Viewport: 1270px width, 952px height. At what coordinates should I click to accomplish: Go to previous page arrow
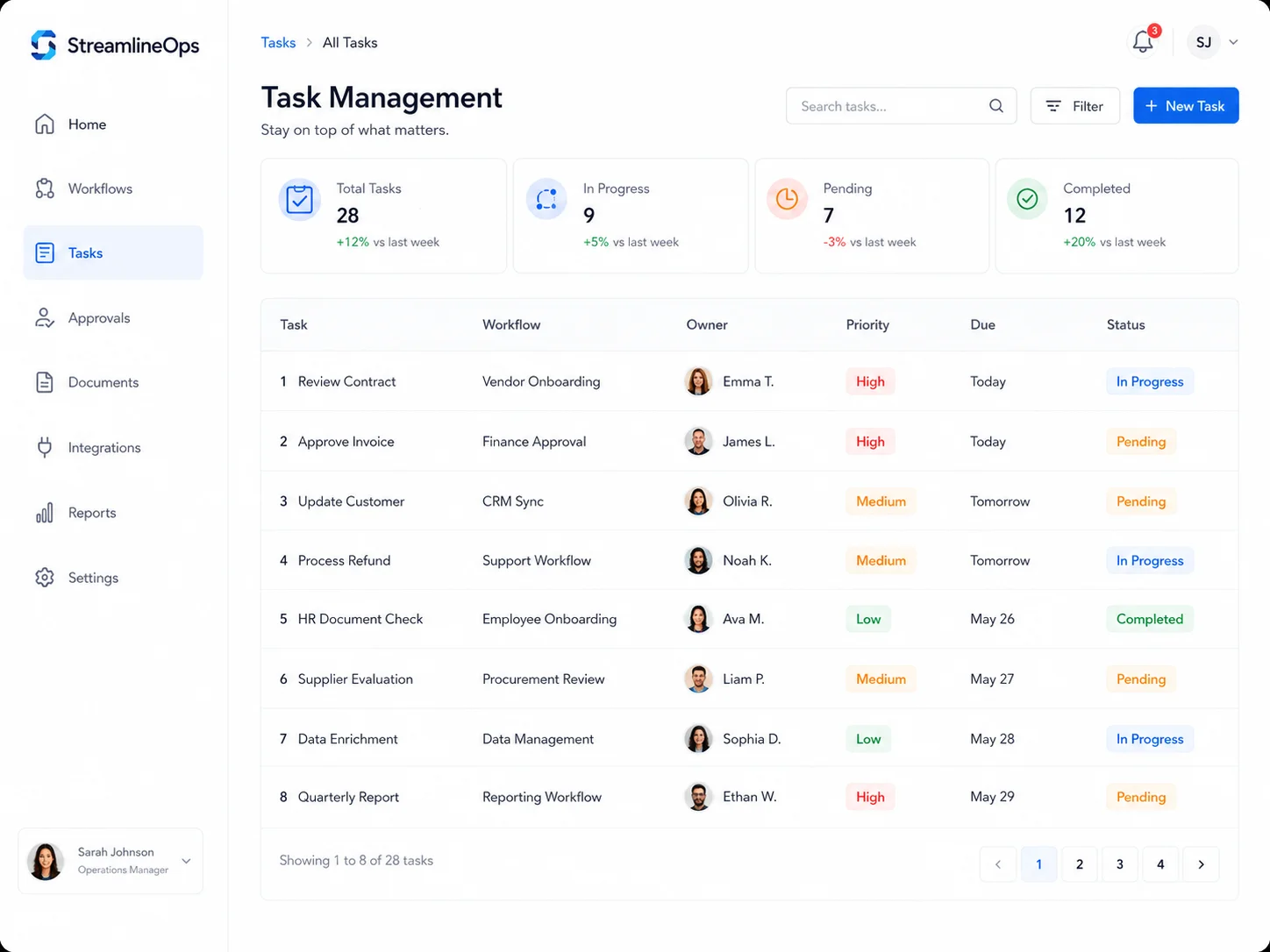pyautogui.click(x=998, y=864)
